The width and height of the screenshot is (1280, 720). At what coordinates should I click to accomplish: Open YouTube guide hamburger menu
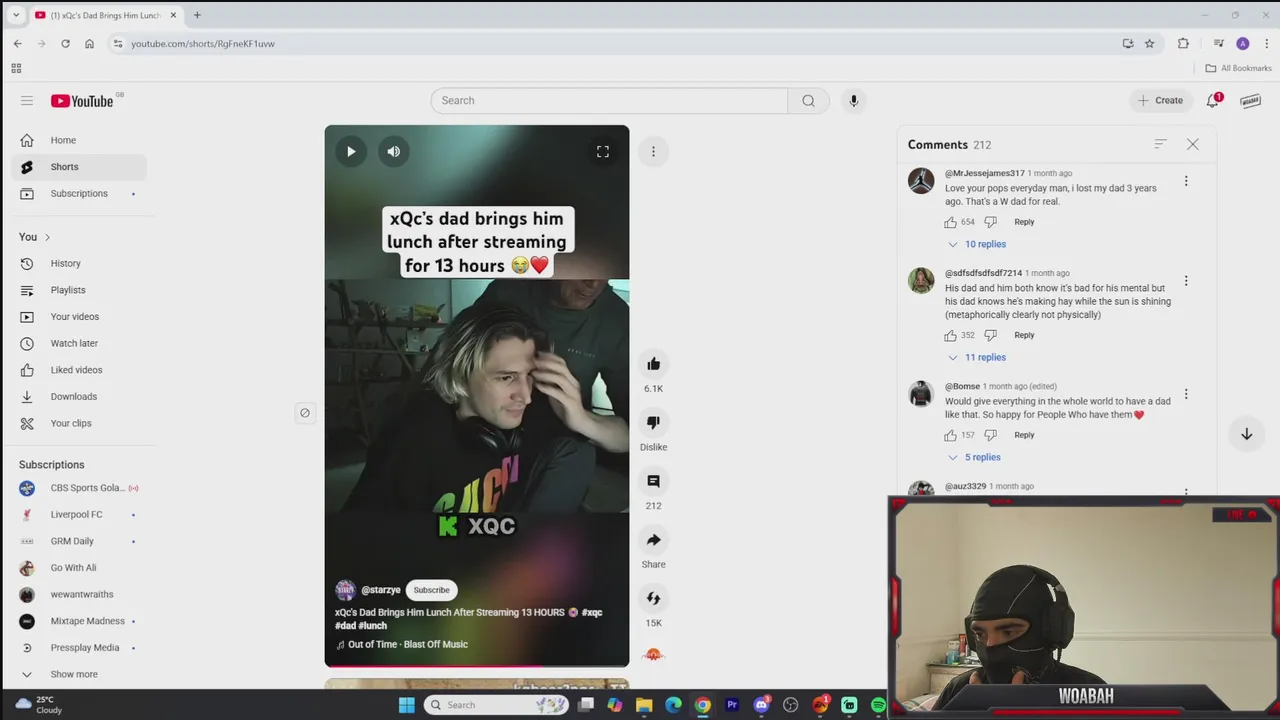(x=27, y=100)
